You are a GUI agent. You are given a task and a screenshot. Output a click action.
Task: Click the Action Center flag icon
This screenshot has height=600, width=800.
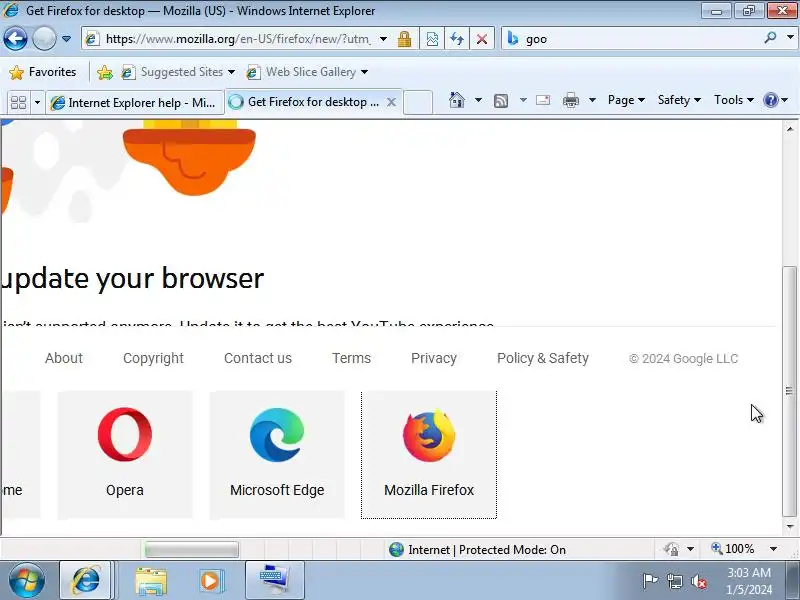(x=650, y=581)
